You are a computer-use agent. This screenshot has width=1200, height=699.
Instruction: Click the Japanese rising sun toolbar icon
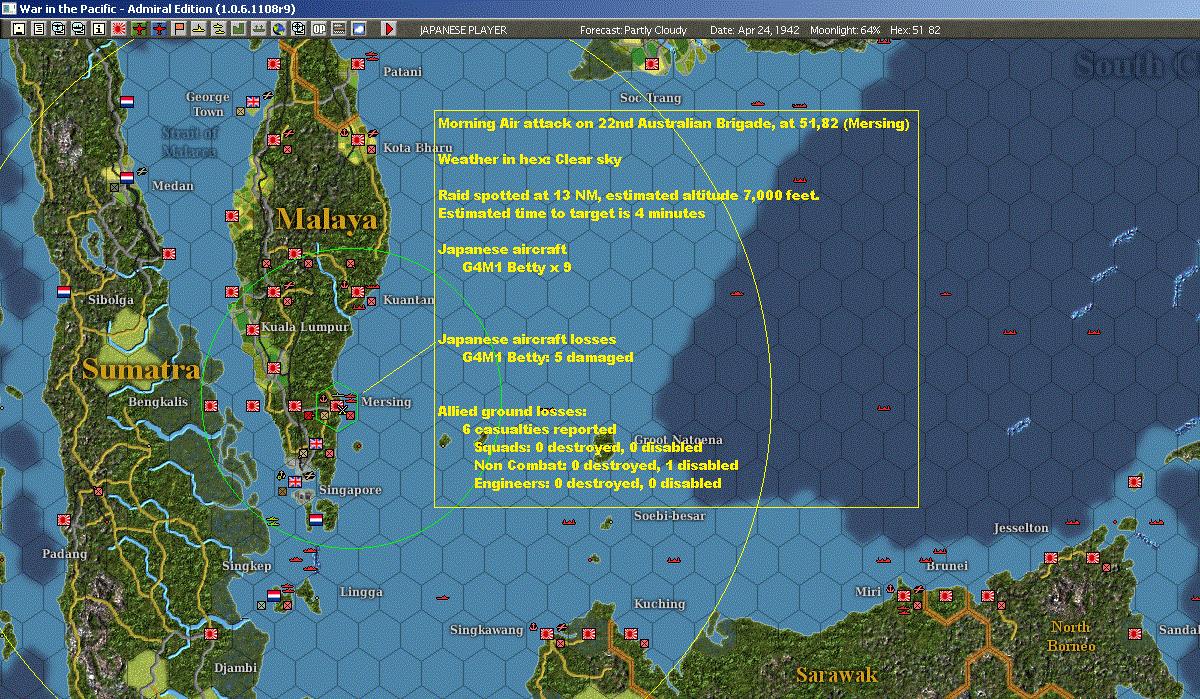click(118, 29)
